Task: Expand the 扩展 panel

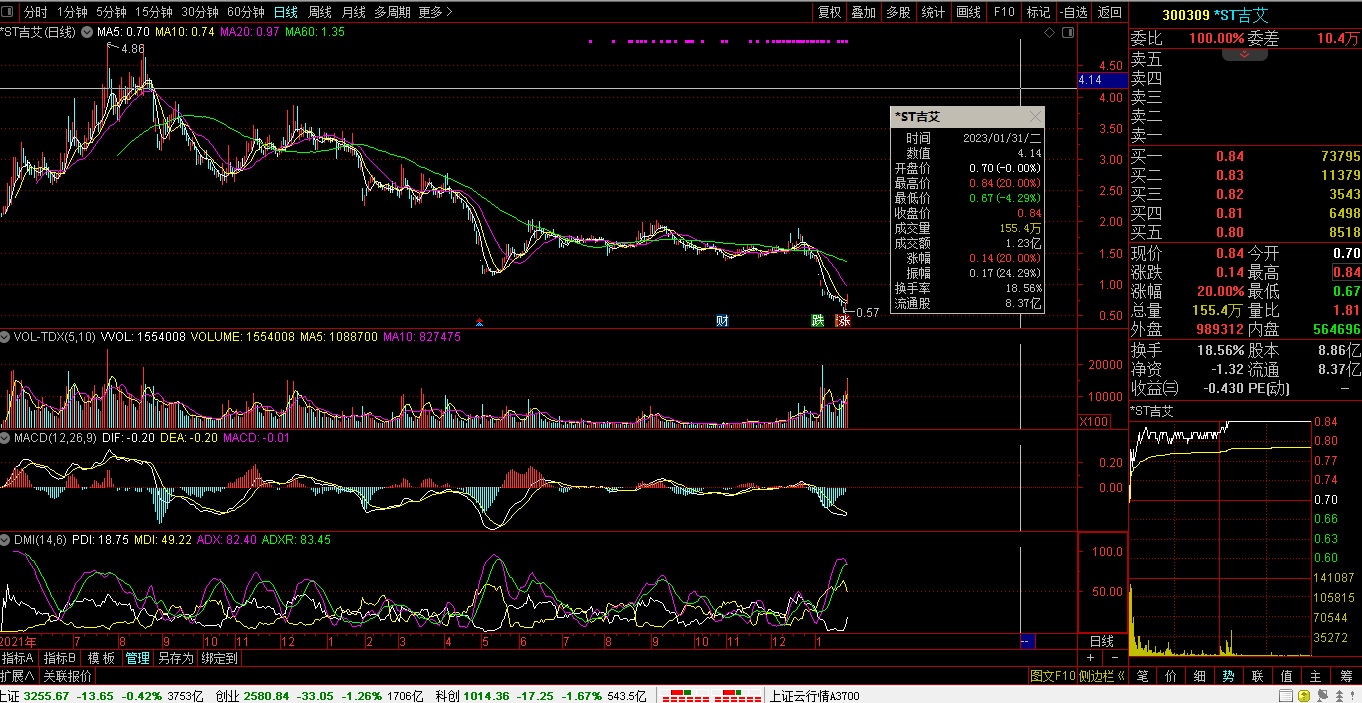Action: click(18, 676)
